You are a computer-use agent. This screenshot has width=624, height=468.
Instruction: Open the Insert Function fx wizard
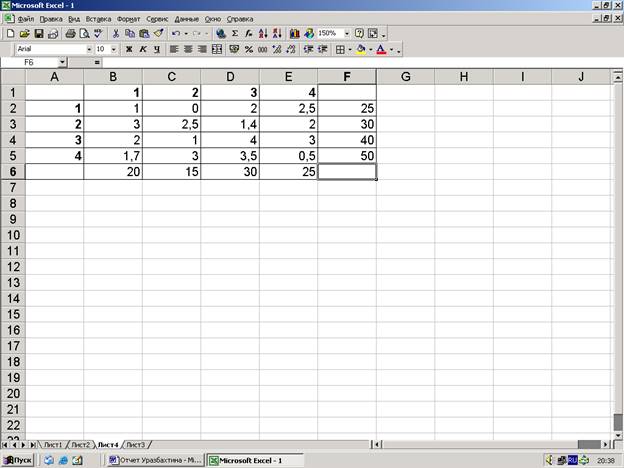pos(249,34)
